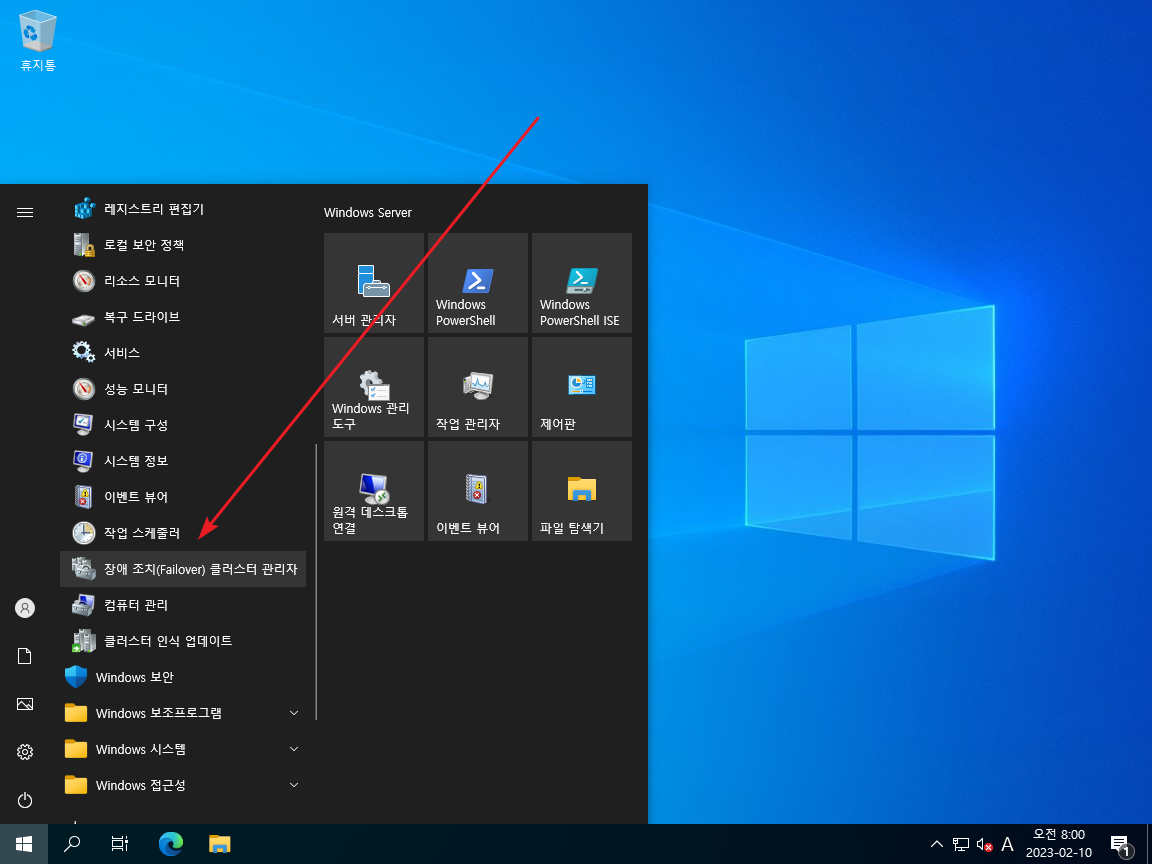Expand the Windows 보조프로그램 folder
Viewport: 1152px width, 864px height.
point(183,713)
